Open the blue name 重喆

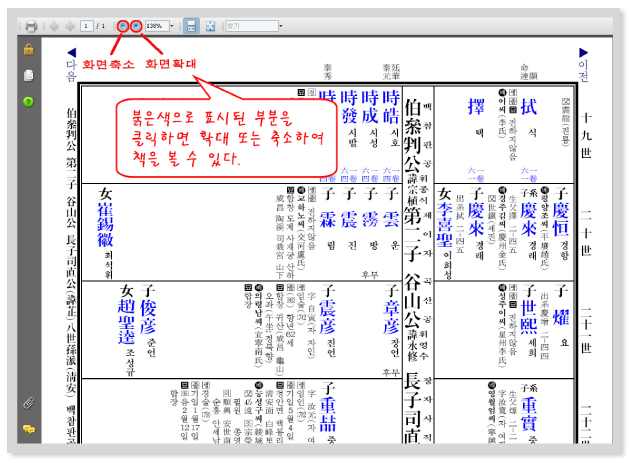tap(328, 414)
